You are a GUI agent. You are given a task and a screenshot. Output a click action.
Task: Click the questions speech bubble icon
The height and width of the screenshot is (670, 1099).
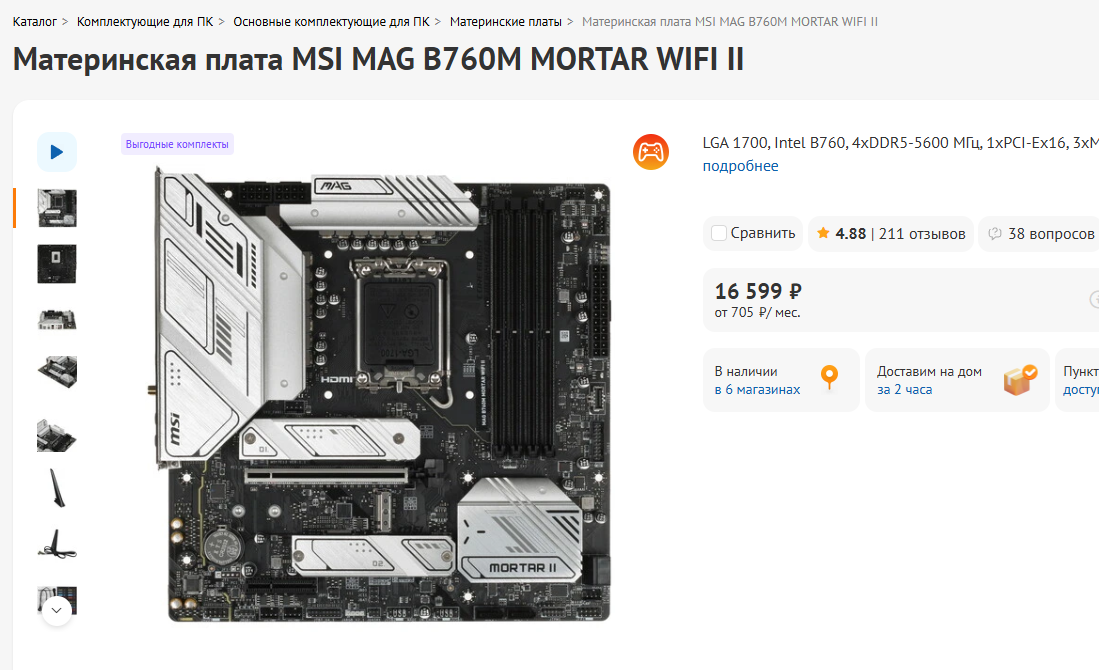(x=994, y=233)
